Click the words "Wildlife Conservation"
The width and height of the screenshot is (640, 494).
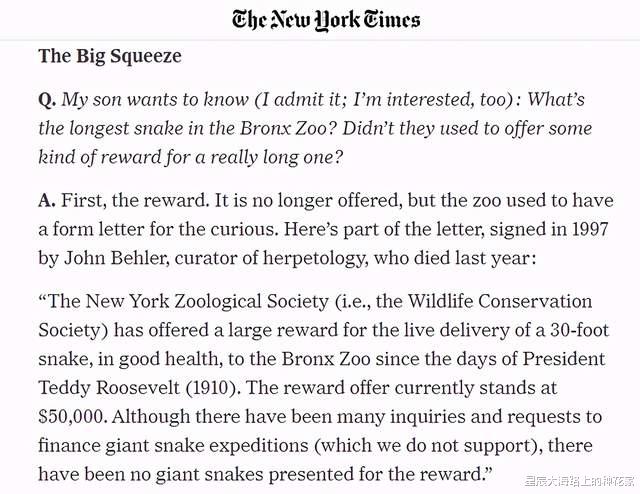click(x=506, y=301)
